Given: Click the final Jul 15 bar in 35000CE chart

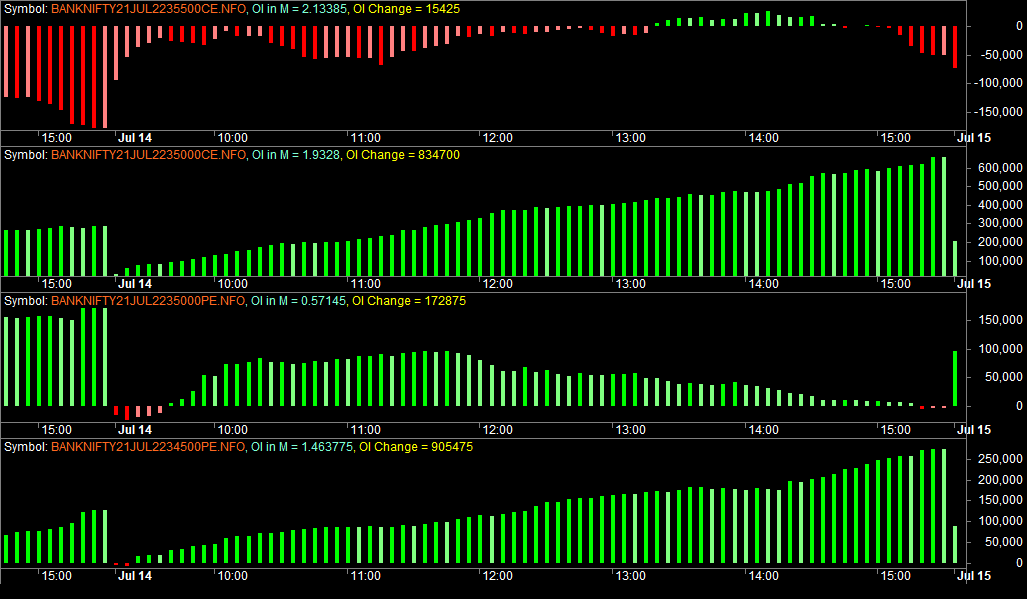Looking at the screenshot, I should (955, 259).
